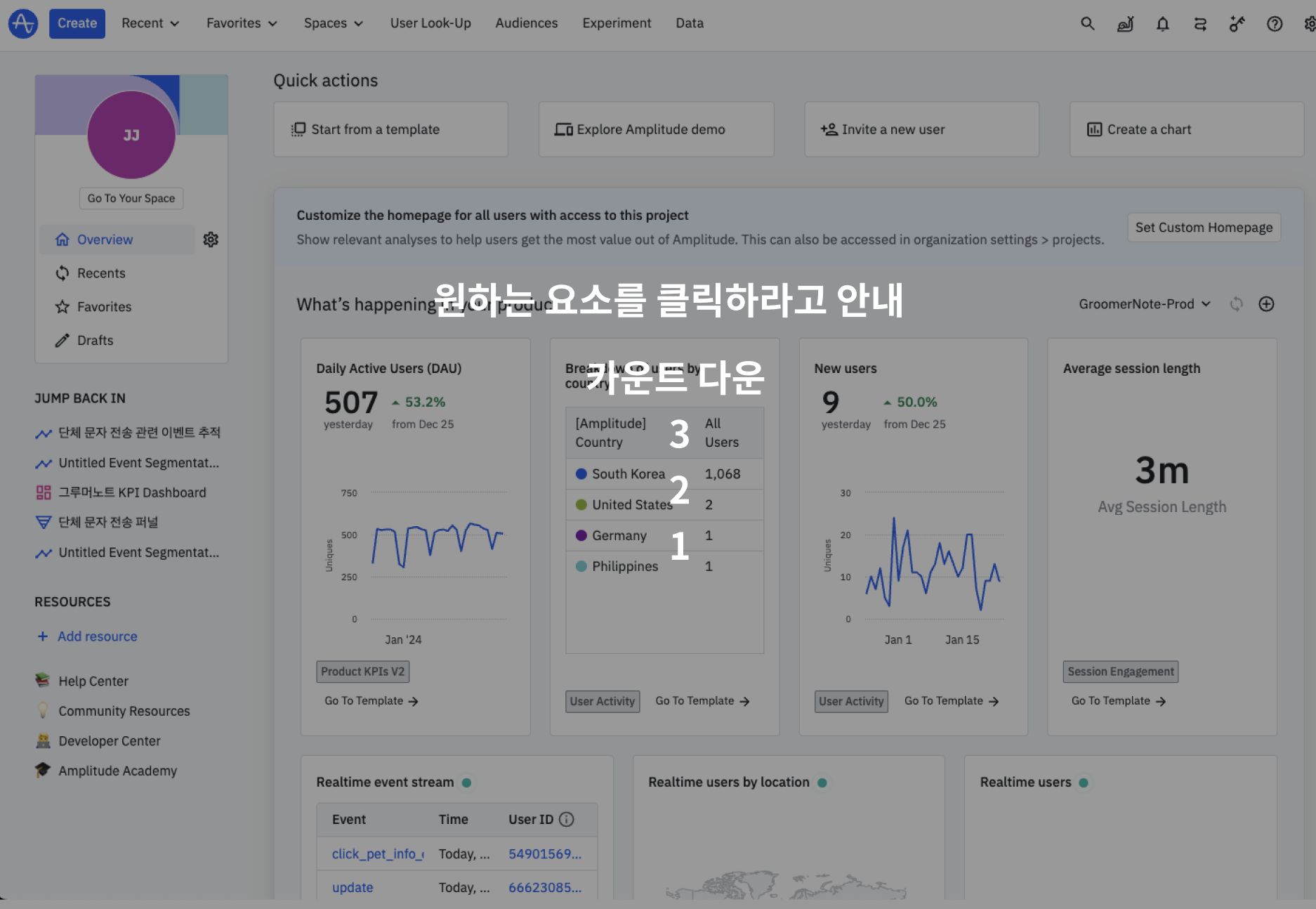Expand the Spaces dropdown menu

click(x=334, y=23)
